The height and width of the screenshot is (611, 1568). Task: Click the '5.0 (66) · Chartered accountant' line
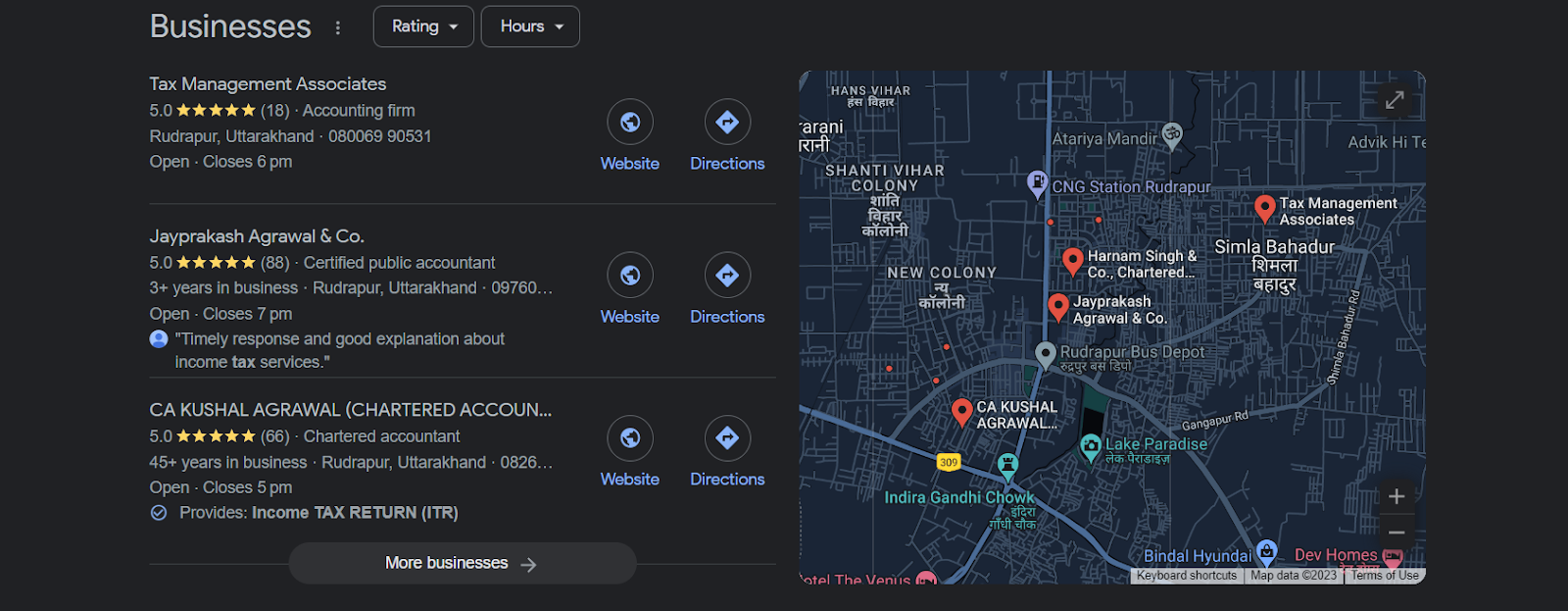305,436
